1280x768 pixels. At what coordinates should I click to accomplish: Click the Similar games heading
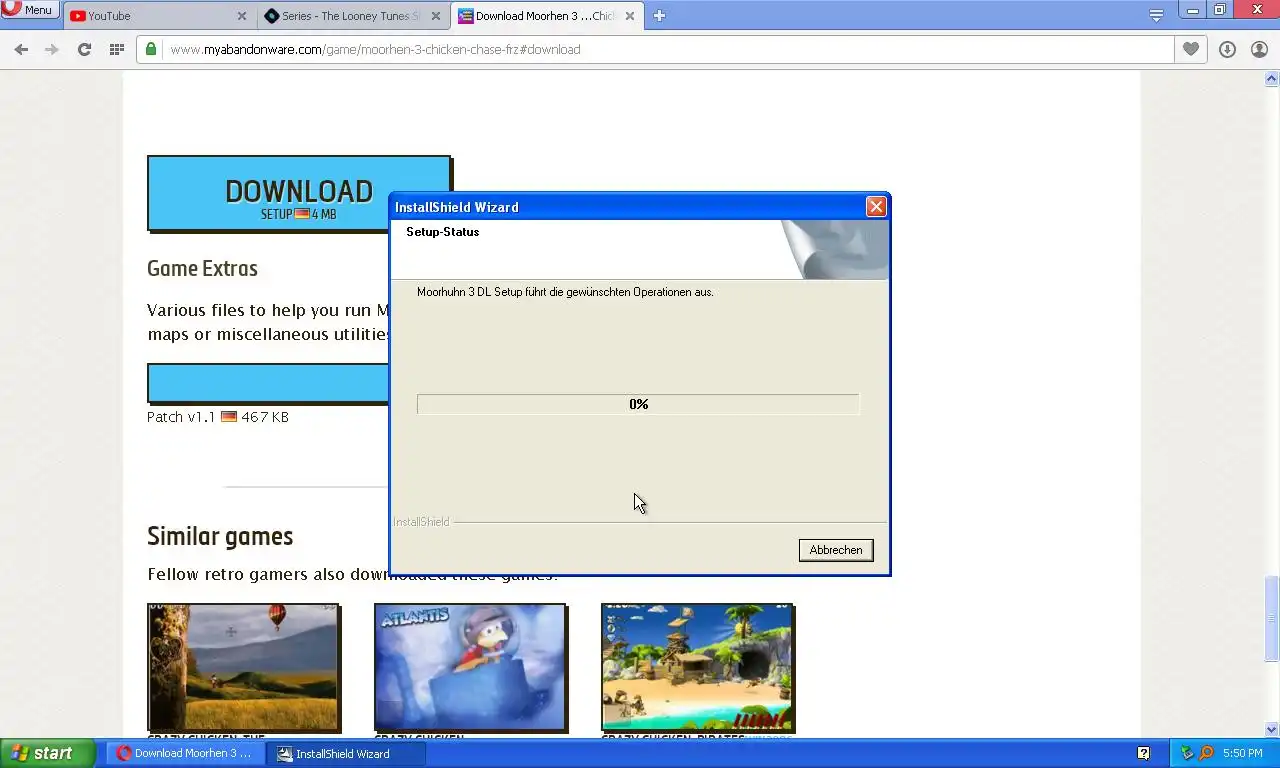(x=220, y=536)
